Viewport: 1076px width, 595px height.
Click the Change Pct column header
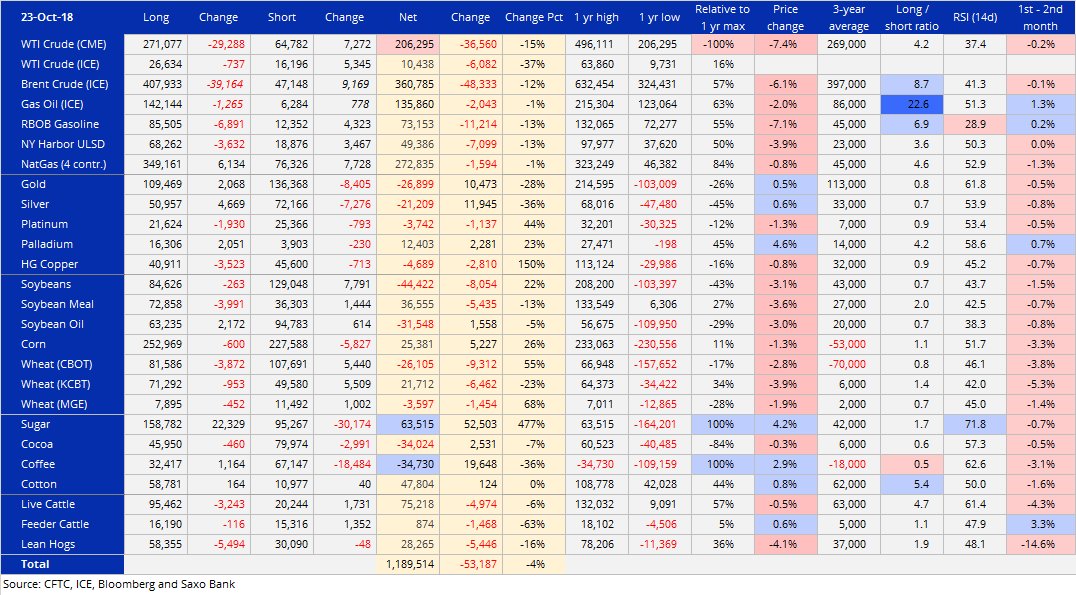click(x=534, y=17)
